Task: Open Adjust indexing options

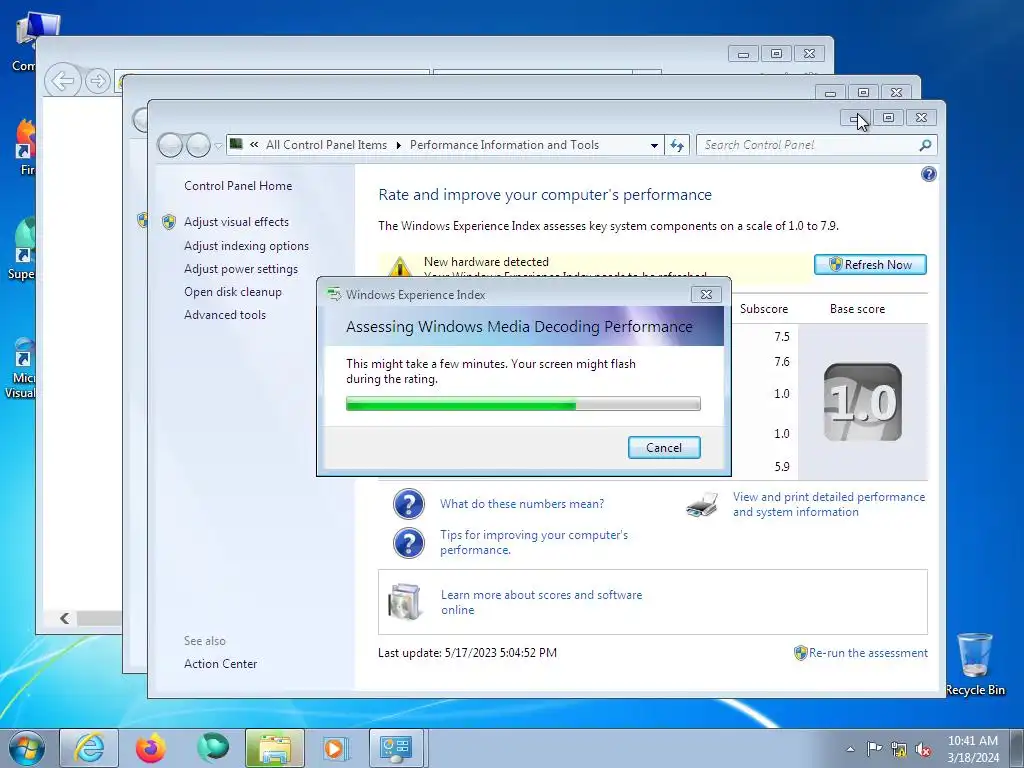Action: coord(246,246)
